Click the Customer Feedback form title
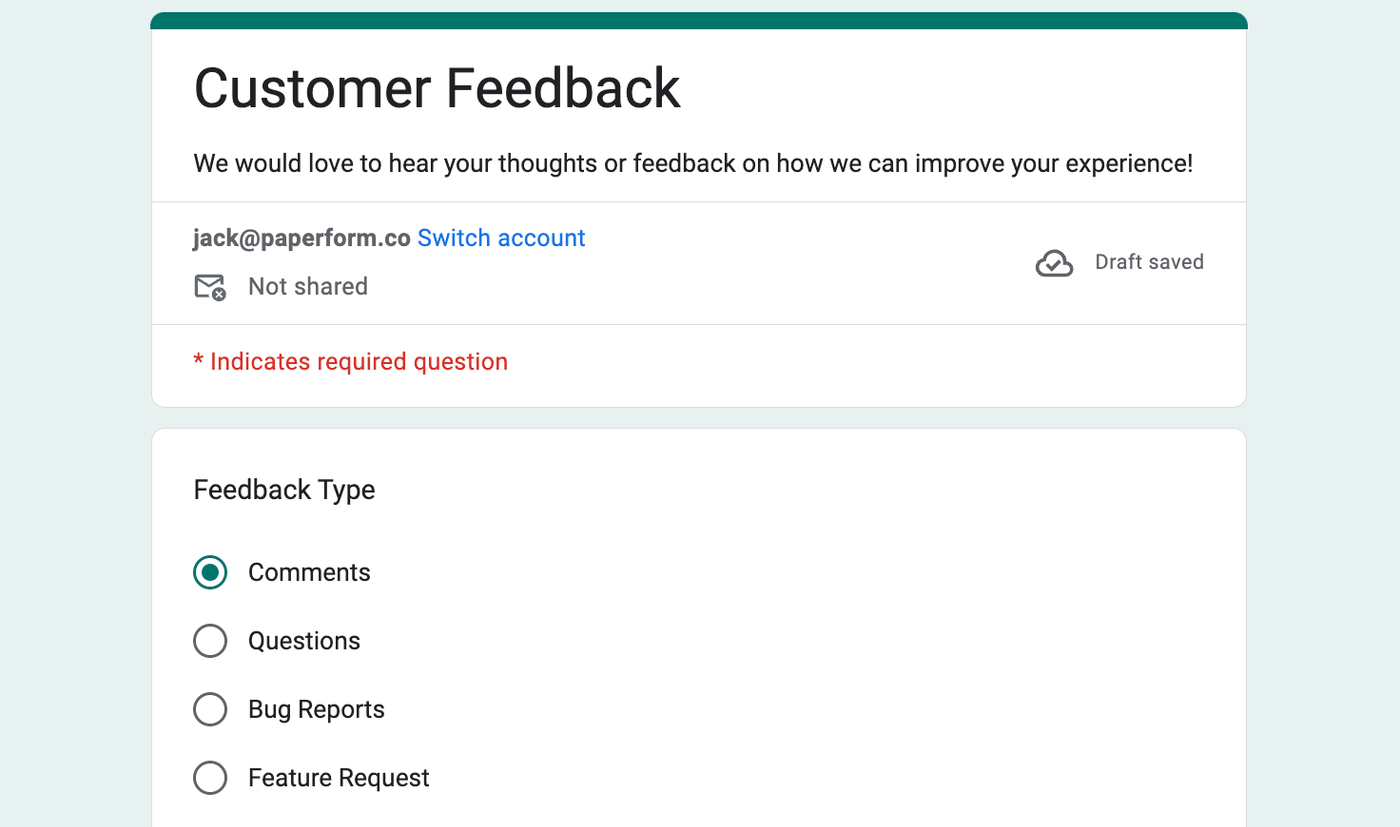Viewport: 1400px width, 827px height. coord(437,88)
